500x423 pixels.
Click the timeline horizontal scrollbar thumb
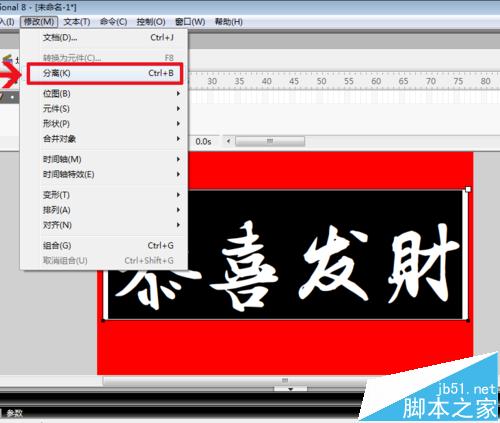tap(270, 141)
